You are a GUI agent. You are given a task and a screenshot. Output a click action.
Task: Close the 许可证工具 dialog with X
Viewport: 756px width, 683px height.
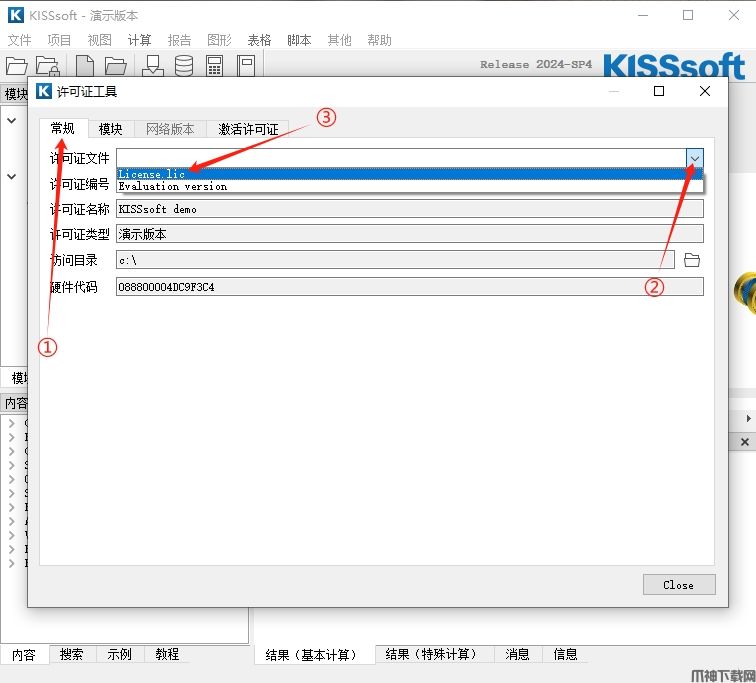(x=704, y=91)
